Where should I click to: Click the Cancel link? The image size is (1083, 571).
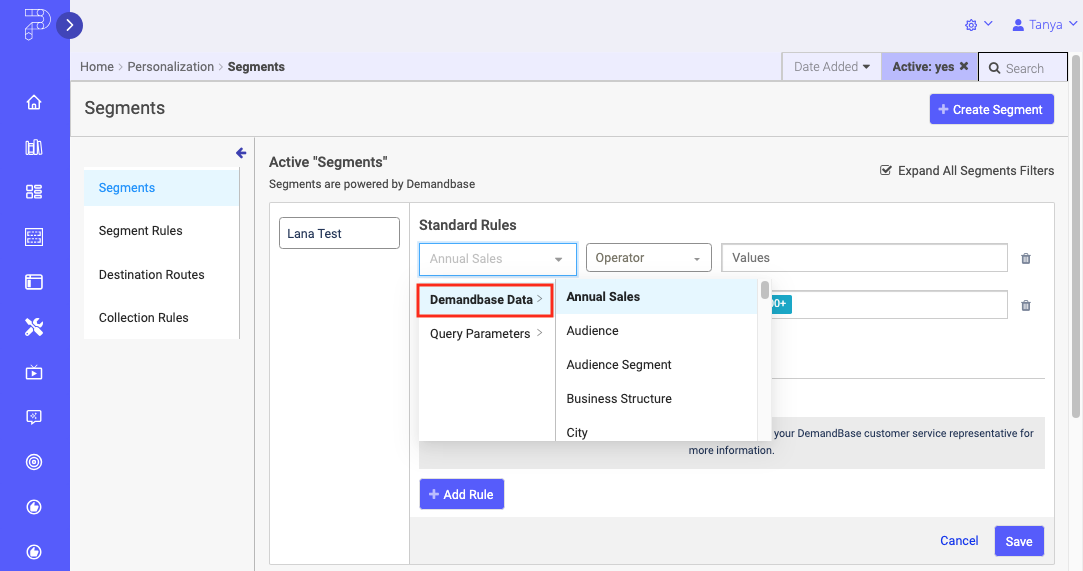tap(958, 541)
